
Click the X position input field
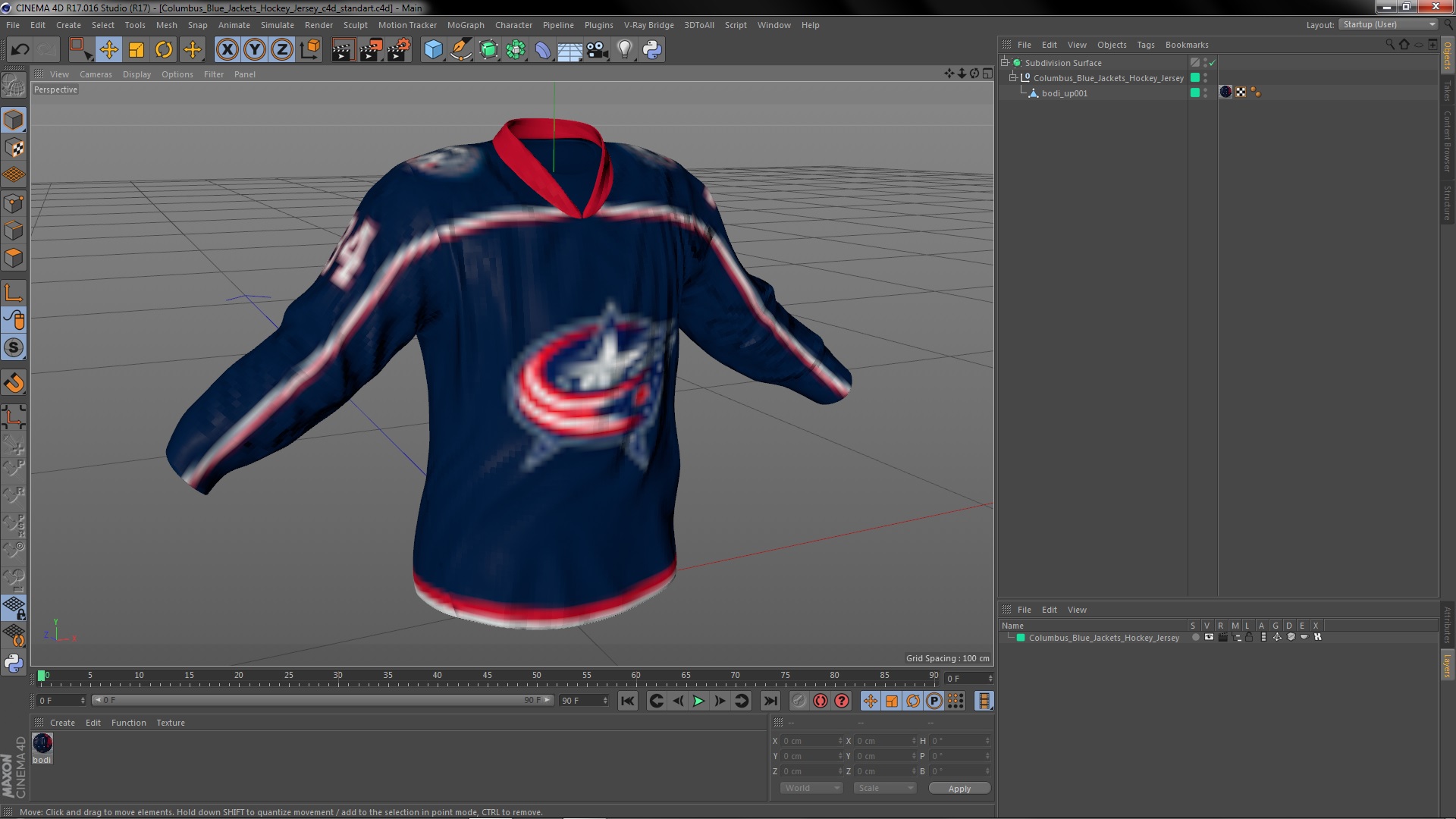coord(811,741)
